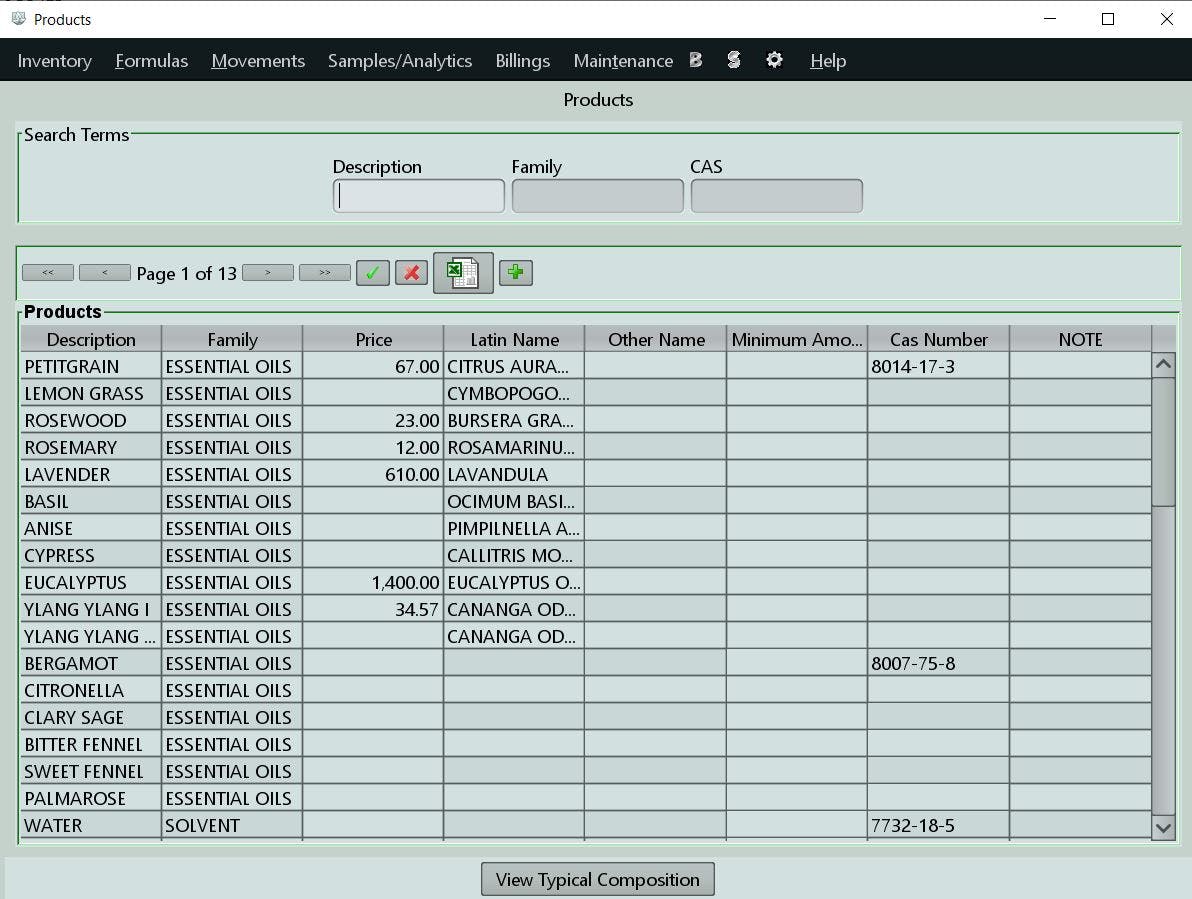
Task: Click the Minimum Amo... column header
Action: [x=797, y=339]
